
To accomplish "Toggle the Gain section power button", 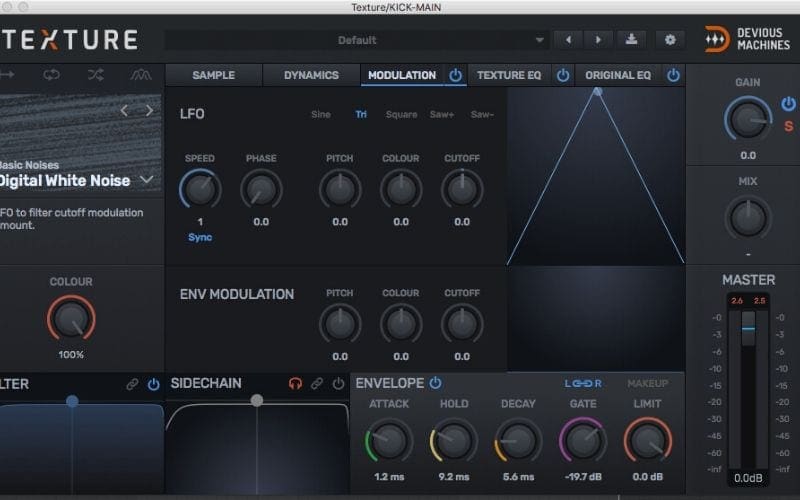I will 788,104.
